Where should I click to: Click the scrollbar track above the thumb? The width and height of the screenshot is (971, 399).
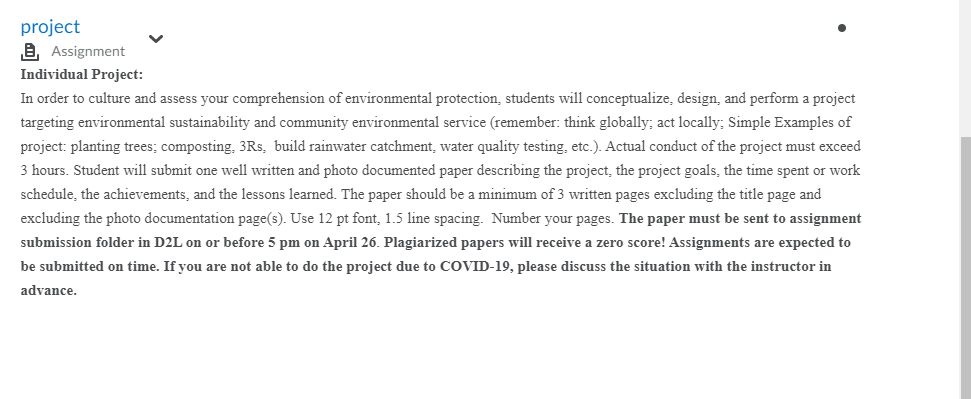pyautogui.click(x=965, y=68)
